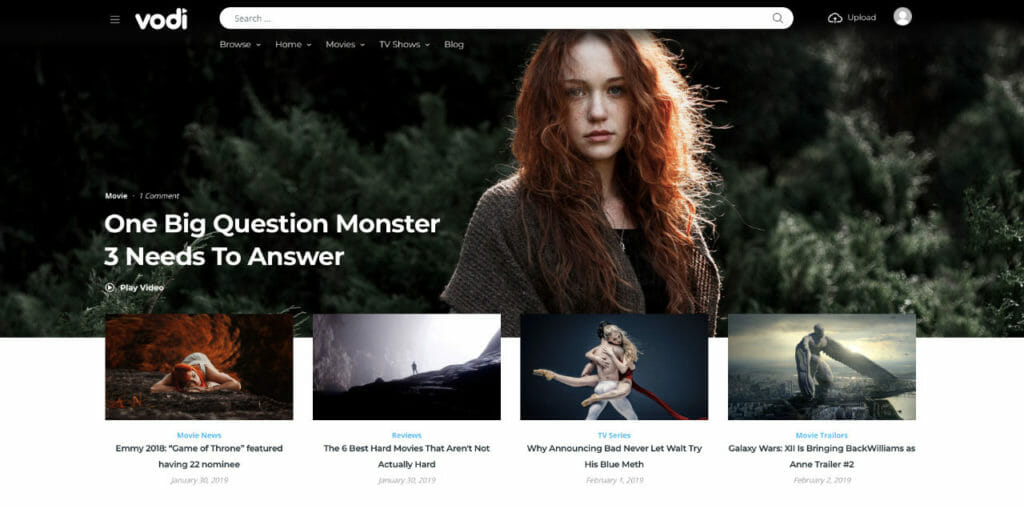Screen dimensions: 1024x509
Task: Click the February 1, 2019 date
Action: click(x=614, y=480)
